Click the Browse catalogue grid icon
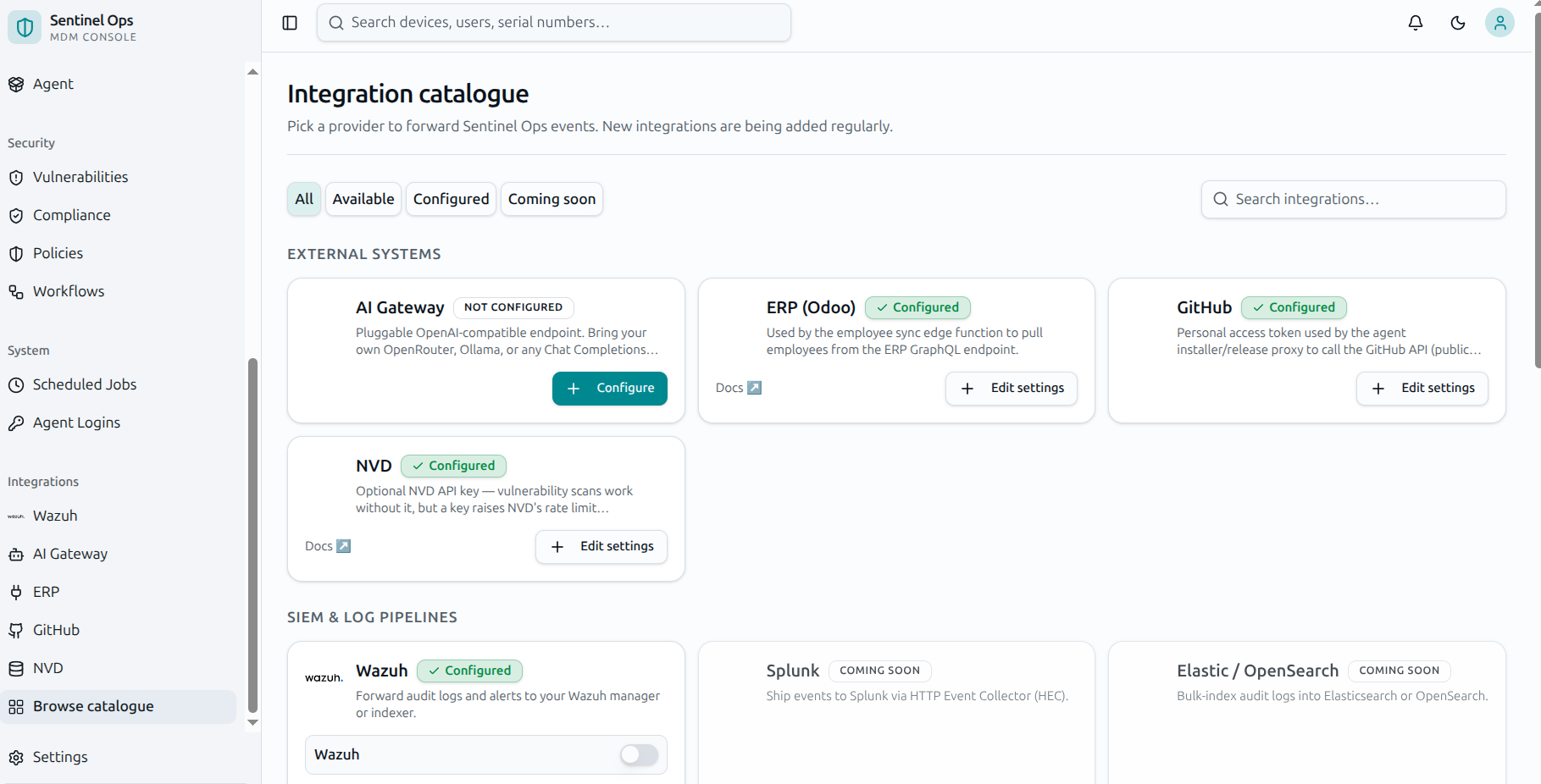 pos(16,707)
